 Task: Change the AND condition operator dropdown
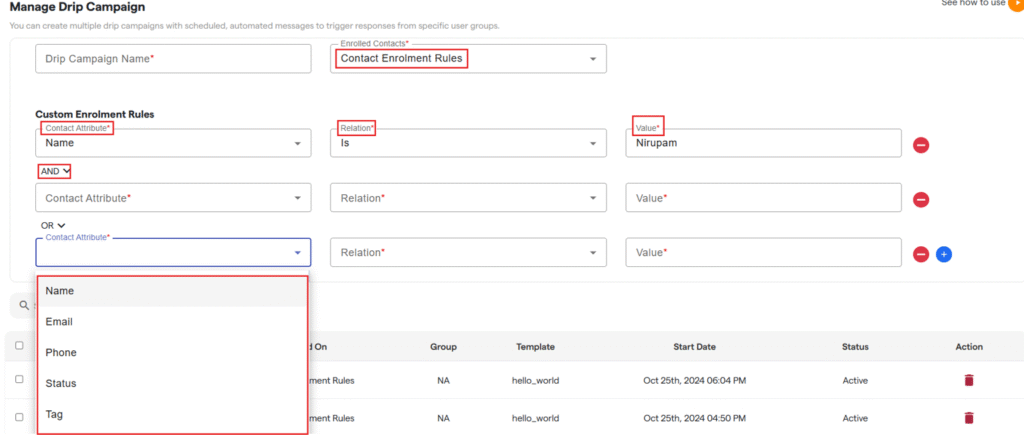click(x=55, y=171)
